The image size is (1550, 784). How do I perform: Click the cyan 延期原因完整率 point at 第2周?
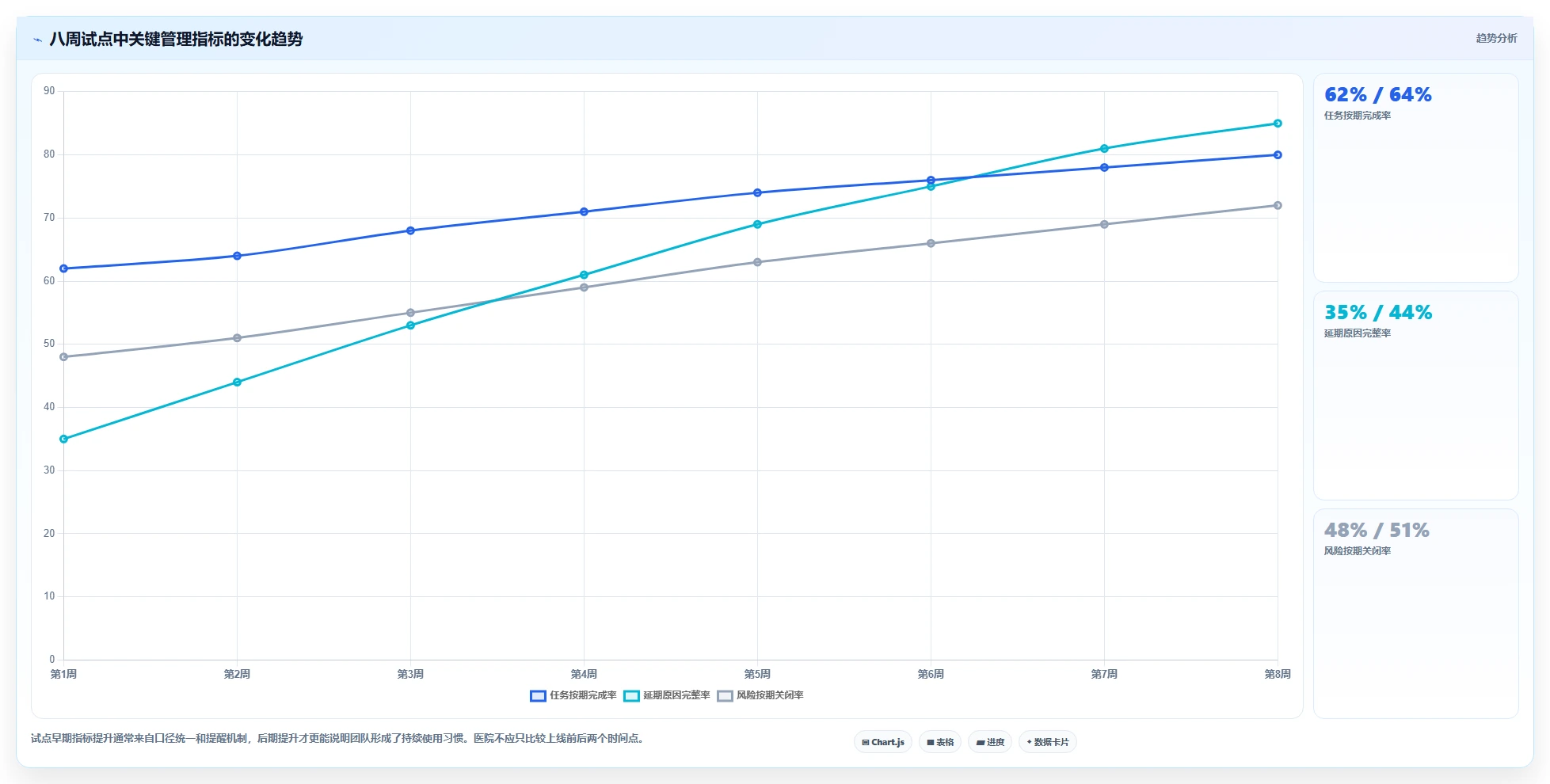click(237, 382)
